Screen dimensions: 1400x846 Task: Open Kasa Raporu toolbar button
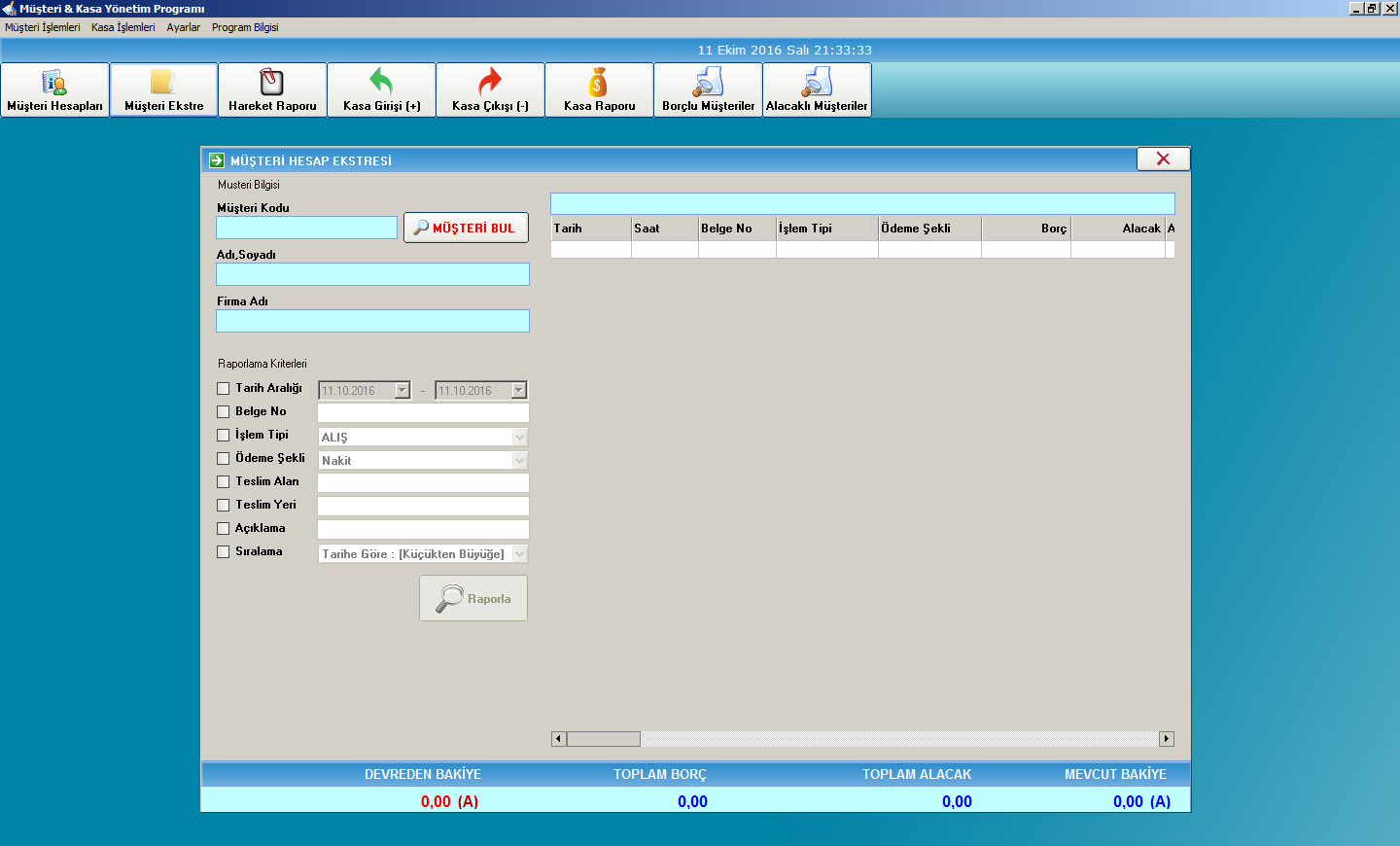(599, 89)
